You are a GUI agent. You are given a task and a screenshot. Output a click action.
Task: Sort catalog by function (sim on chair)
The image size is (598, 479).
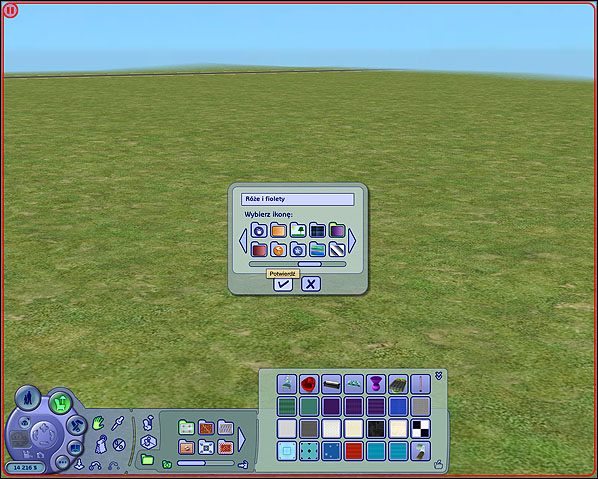click(148, 423)
